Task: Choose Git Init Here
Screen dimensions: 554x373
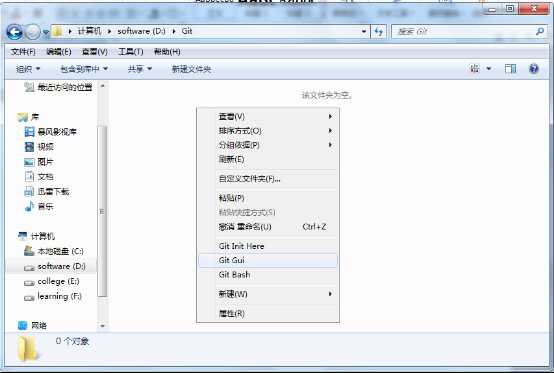Action: click(x=268, y=246)
